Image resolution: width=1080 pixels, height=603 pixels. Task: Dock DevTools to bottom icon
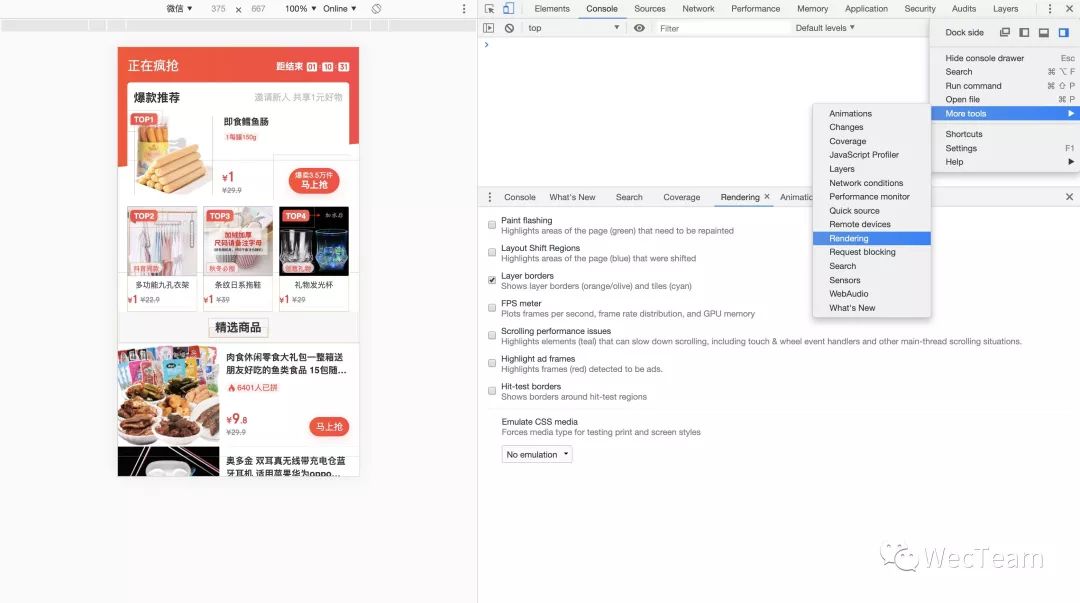[x=1043, y=32]
